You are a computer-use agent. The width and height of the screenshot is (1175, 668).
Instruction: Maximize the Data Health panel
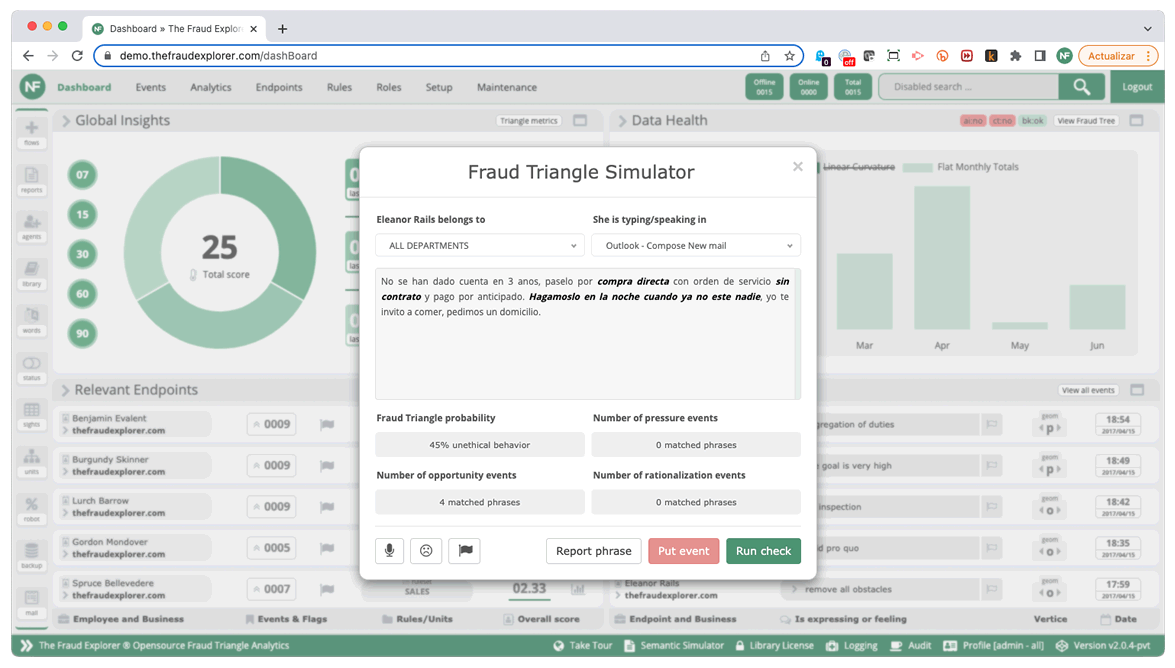pyautogui.click(x=1137, y=121)
